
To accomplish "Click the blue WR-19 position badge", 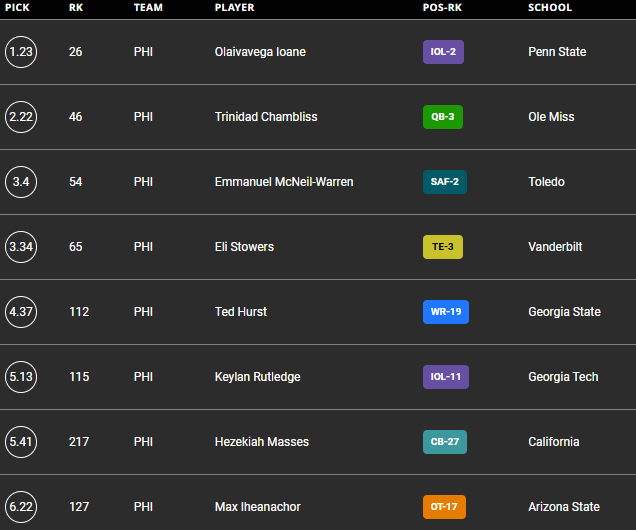I will coord(445,312).
